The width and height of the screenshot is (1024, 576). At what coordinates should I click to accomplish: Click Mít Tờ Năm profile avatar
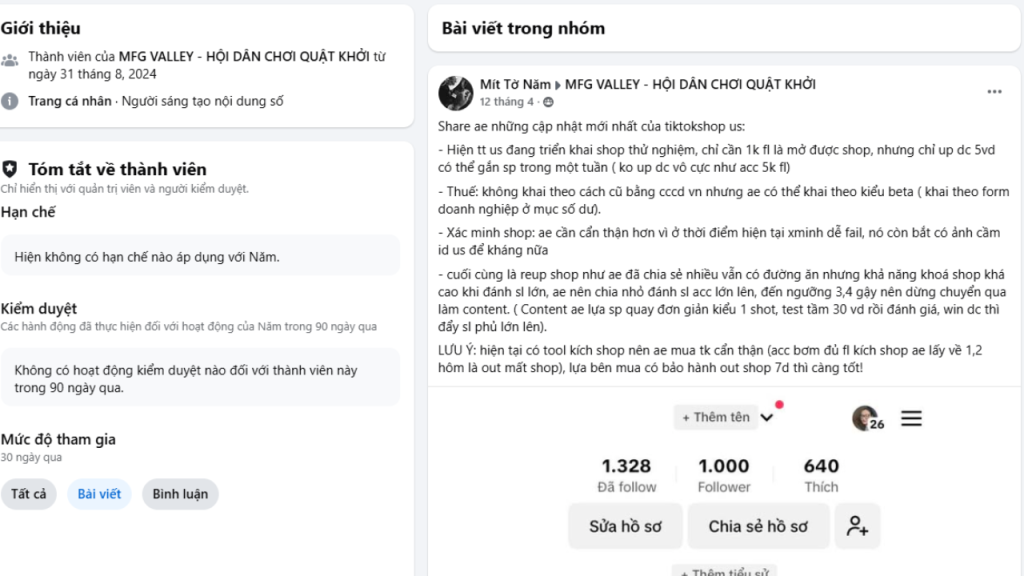click(456, 92)
